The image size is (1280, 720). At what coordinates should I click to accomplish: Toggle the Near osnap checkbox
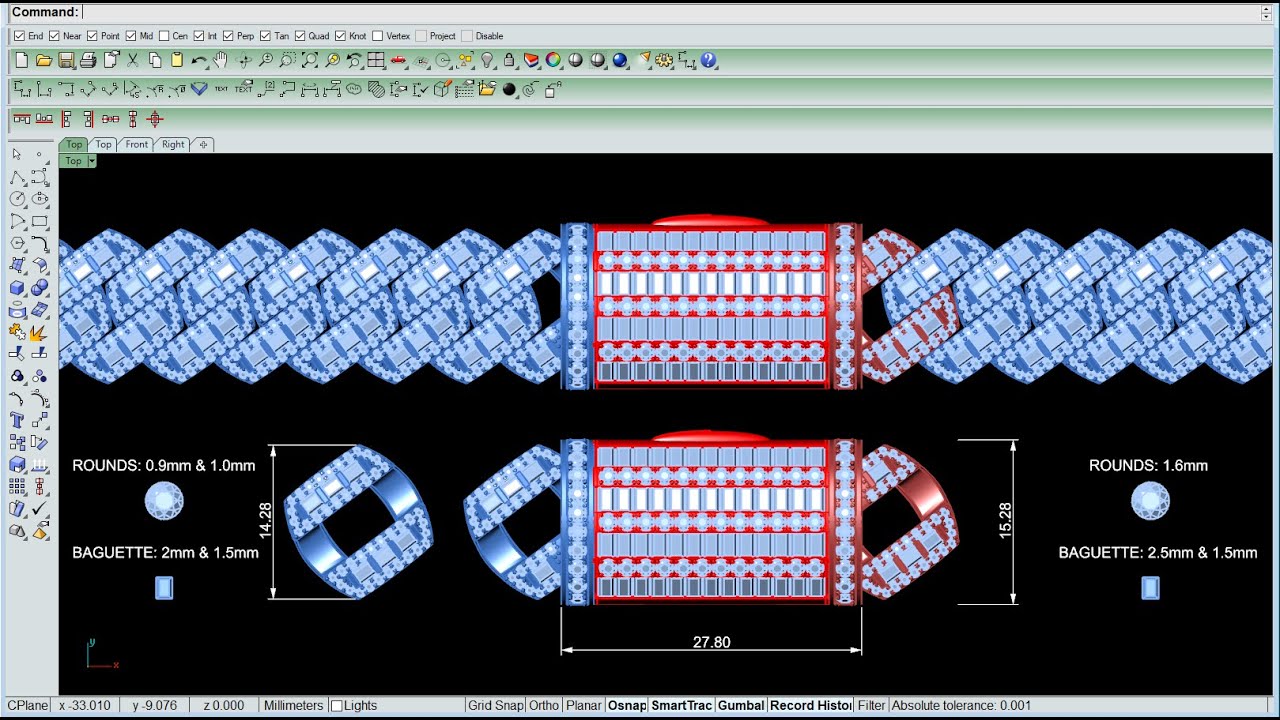(55, 36)
